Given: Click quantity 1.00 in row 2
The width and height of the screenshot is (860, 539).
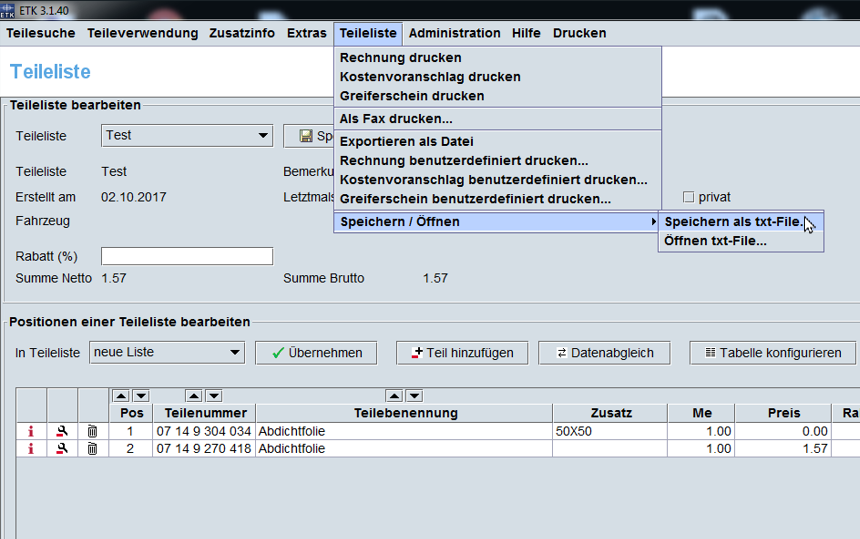Looking at the screenshot, I should point(701,449).
